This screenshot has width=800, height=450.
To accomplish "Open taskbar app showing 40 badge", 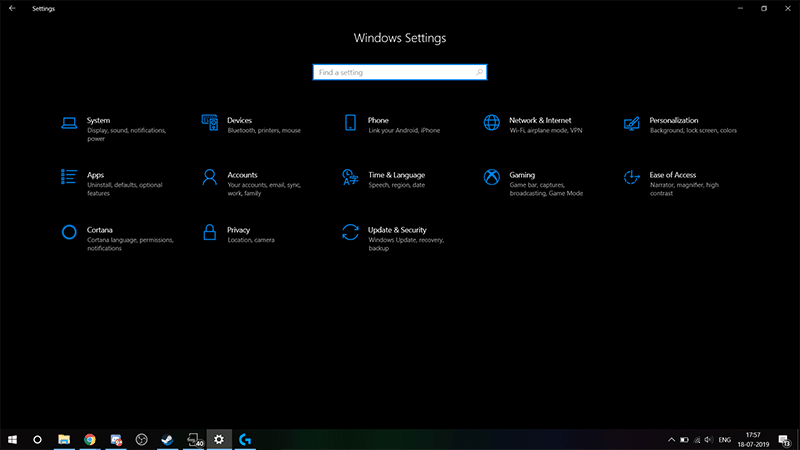I will [193, 439].
